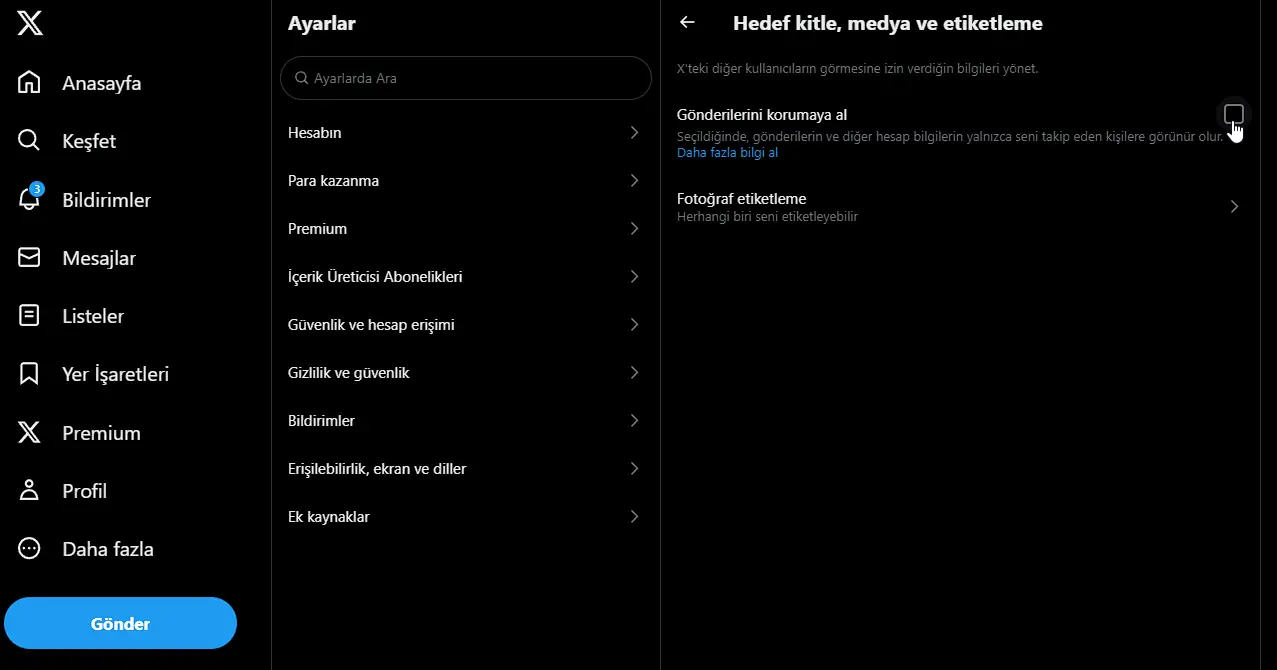Click the back arrow in the settings panel
1277x670 pixels.
tap(686, 22)
